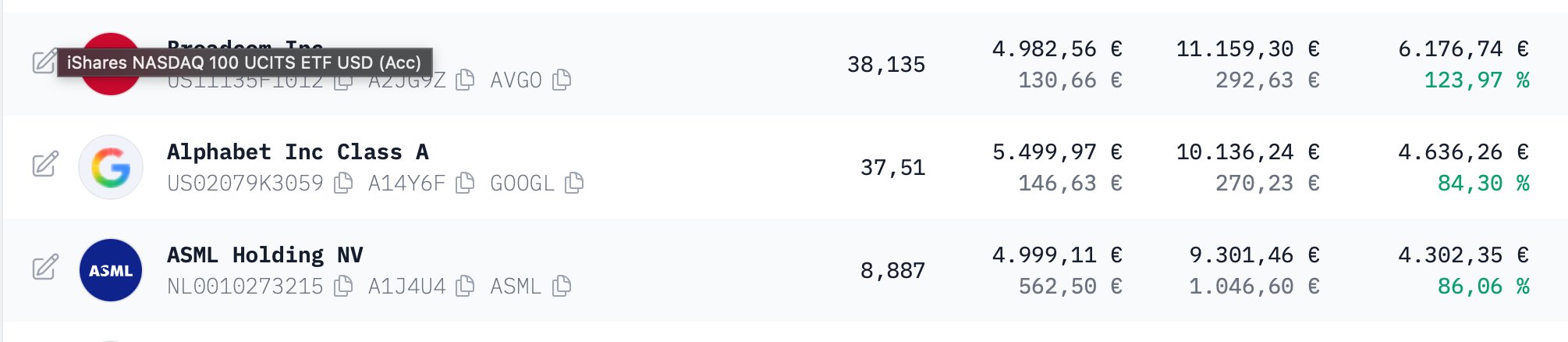The width and height of the screenshot is (1568, 342).
Task: Copy the AVGO ticker symbol
Action: pyautogui.click(x=562, y=80)
